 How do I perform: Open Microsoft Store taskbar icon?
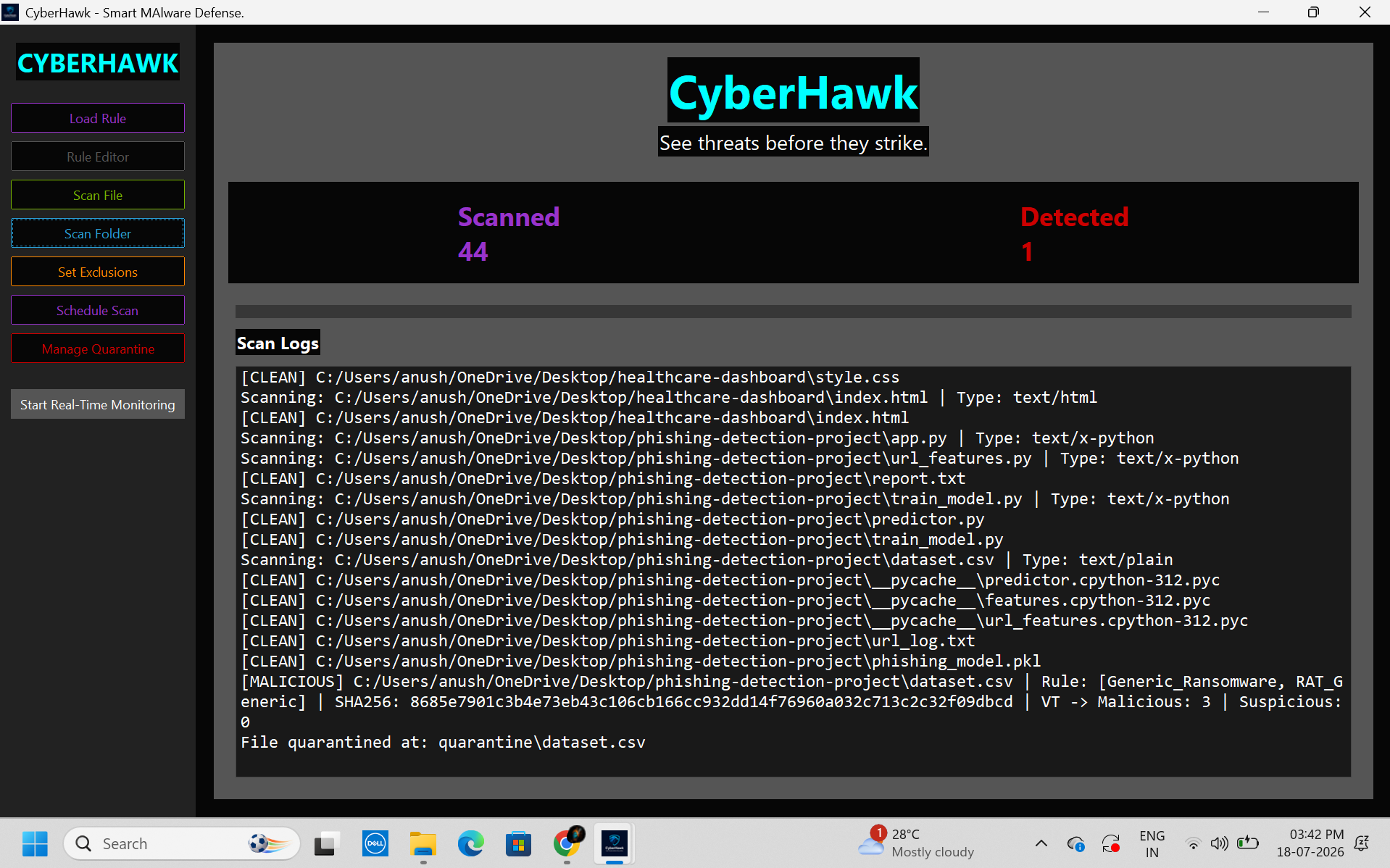click(x=518, y=843)
